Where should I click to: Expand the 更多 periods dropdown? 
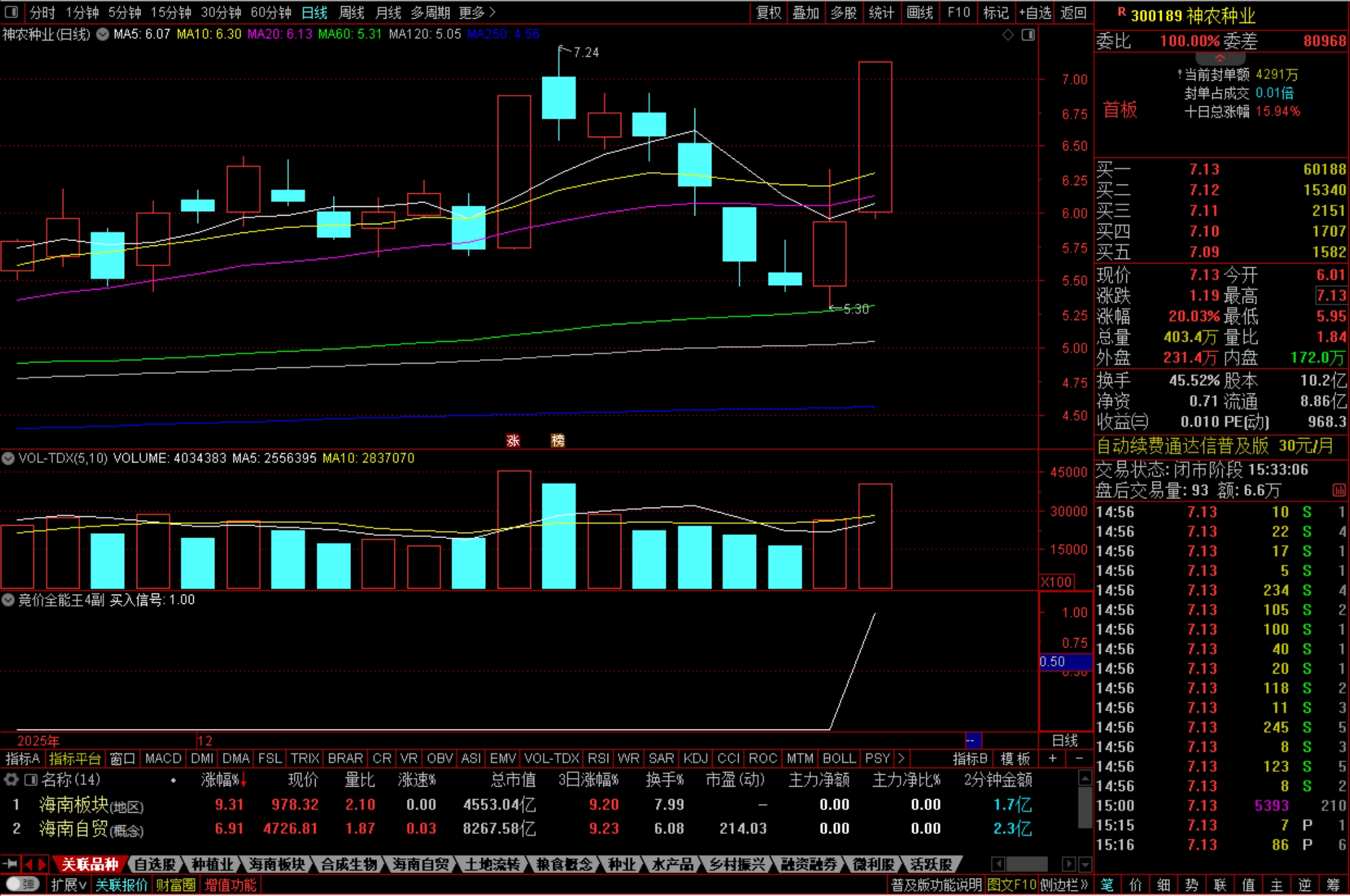tap(477, 12)
